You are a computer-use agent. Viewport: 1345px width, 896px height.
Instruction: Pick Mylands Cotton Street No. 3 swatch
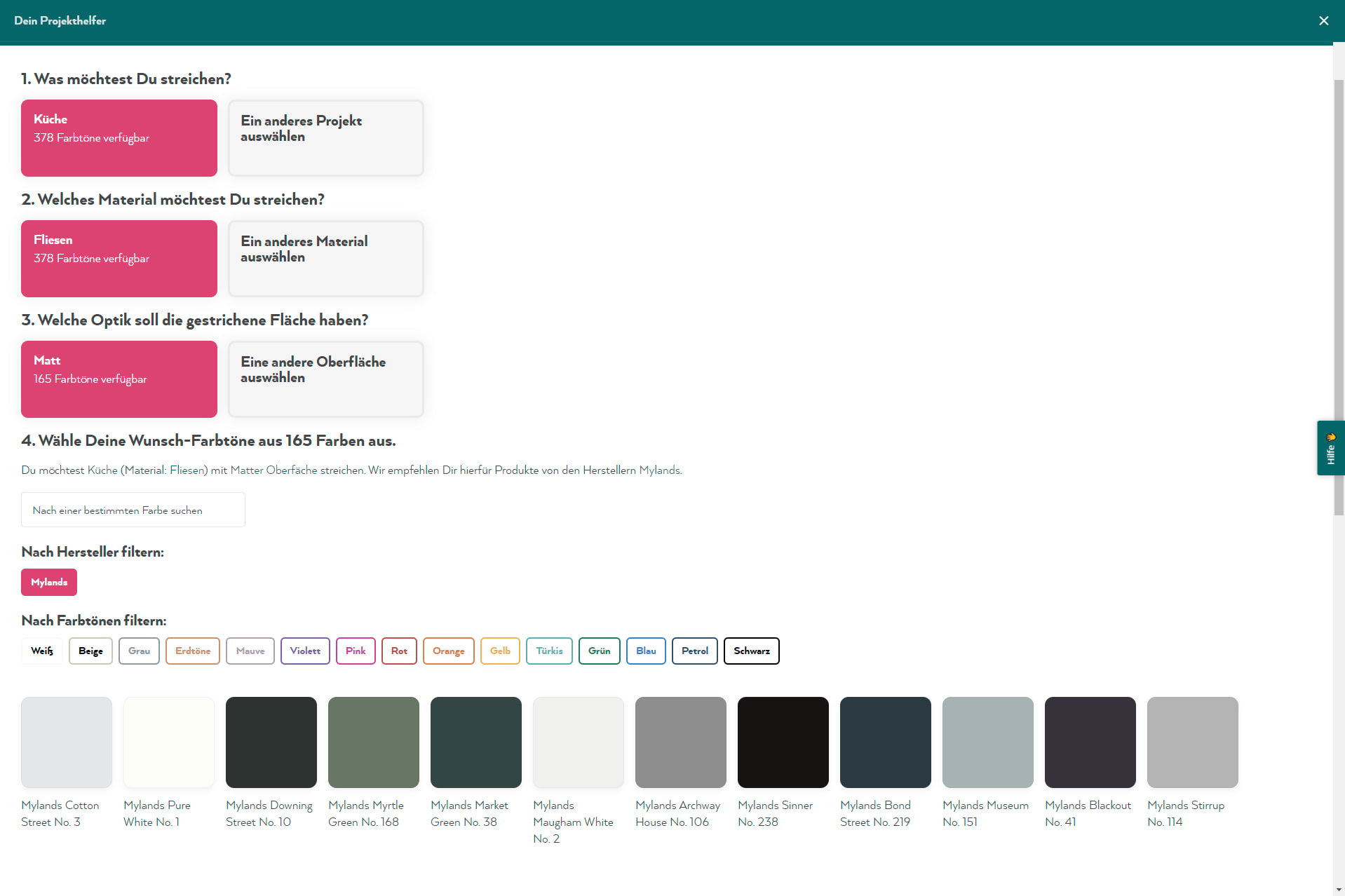click(x=67, y=742)
